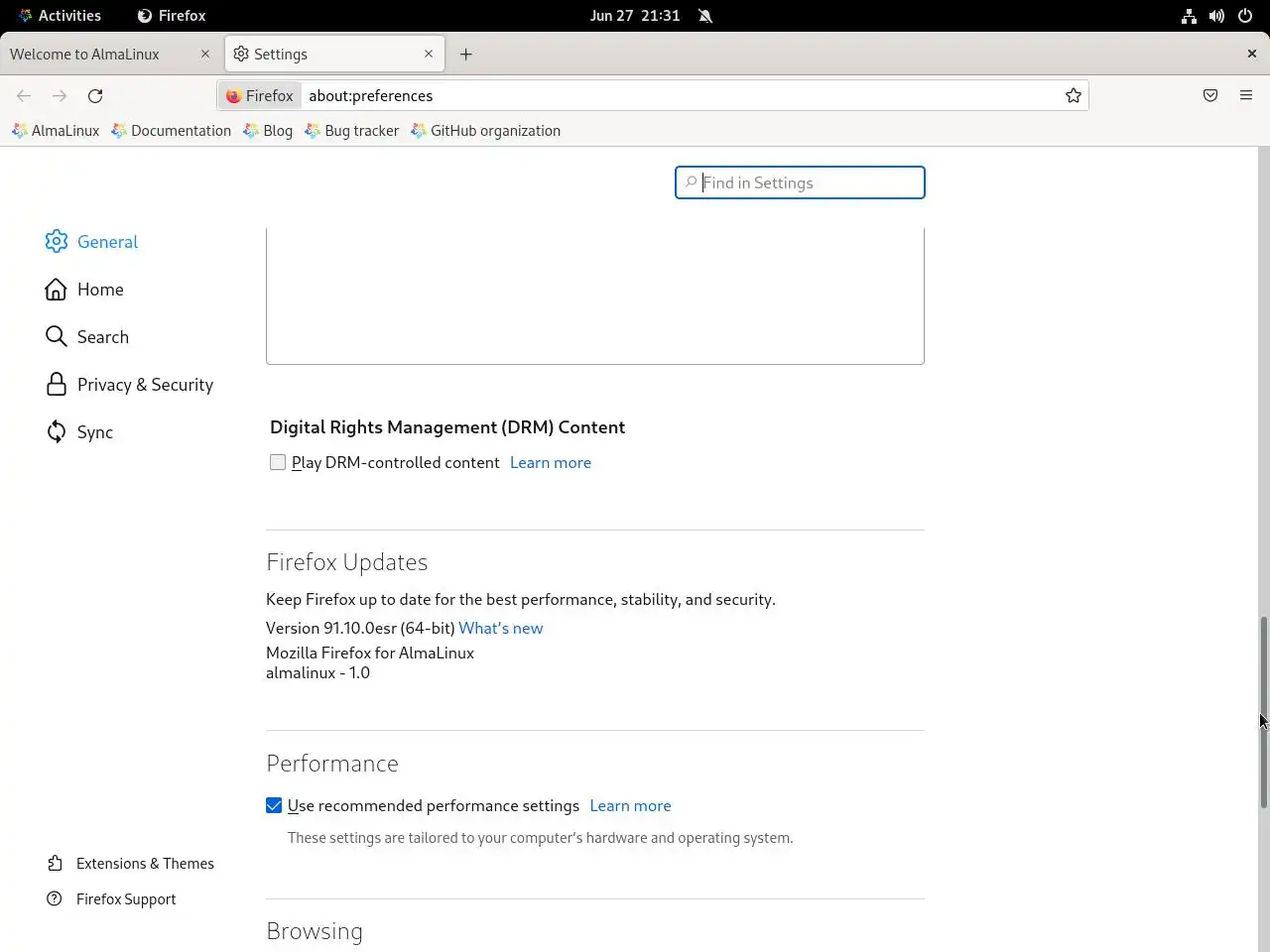Click the Firefox identity icon in address bar
Screen dimensions: 1270x952
point(233,96)
